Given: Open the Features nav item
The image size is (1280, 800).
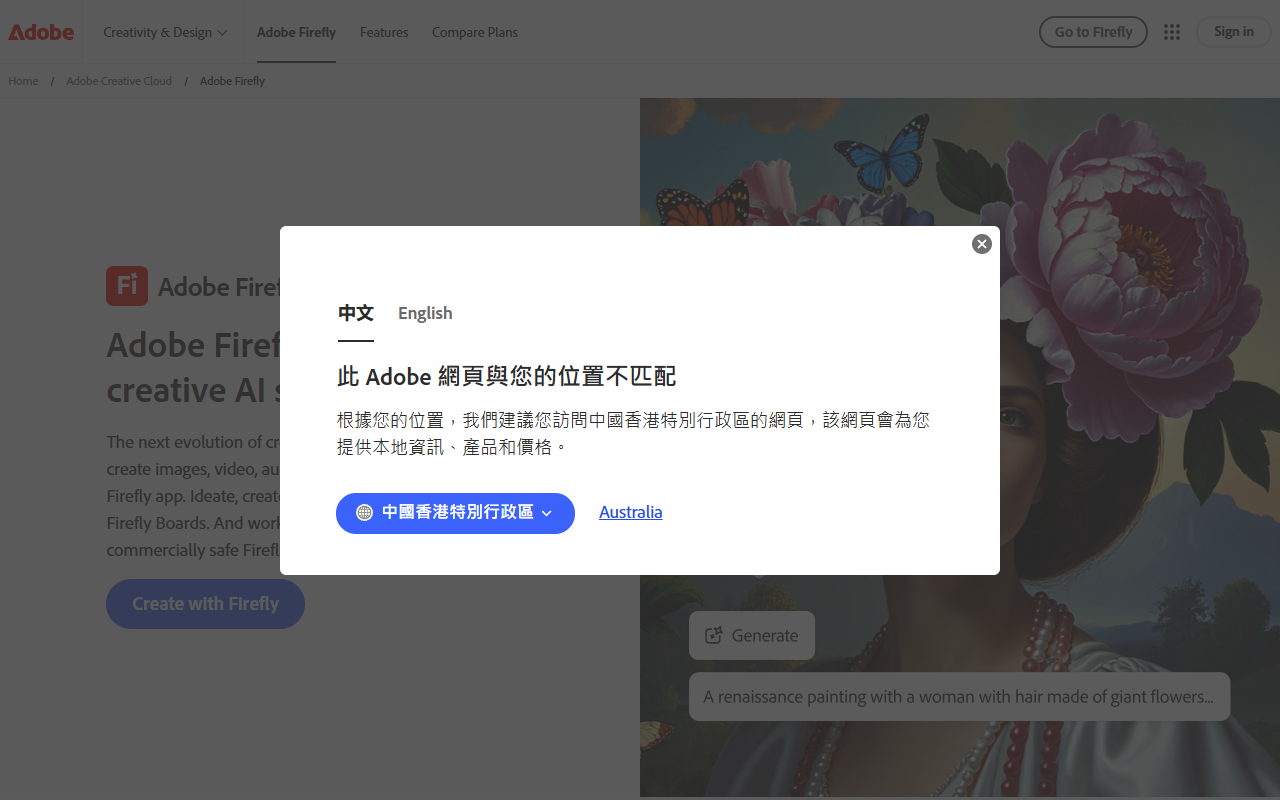Looking at the screenshot, I should pos(384,32).
